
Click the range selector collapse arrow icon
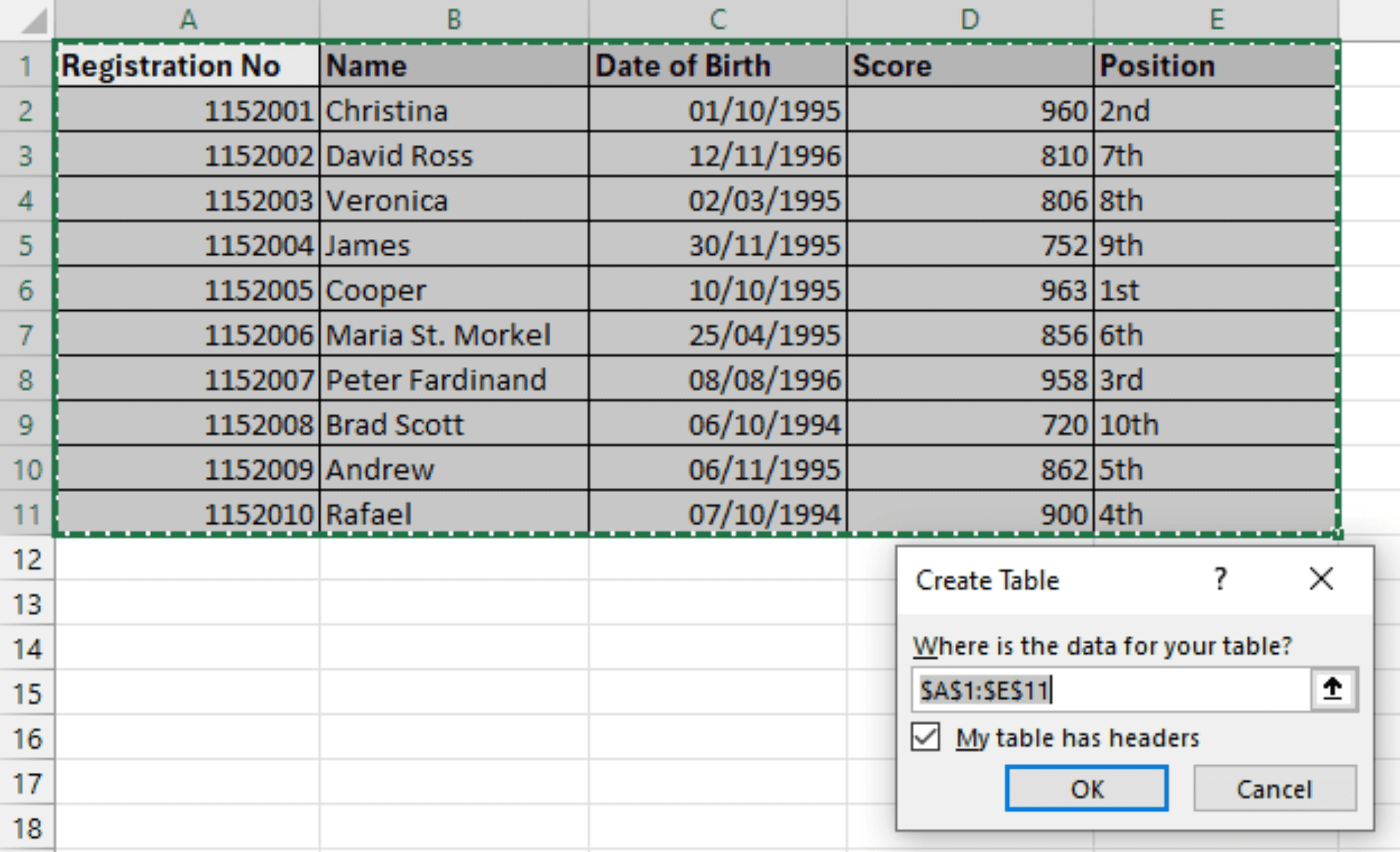(x=1332, y=689)
